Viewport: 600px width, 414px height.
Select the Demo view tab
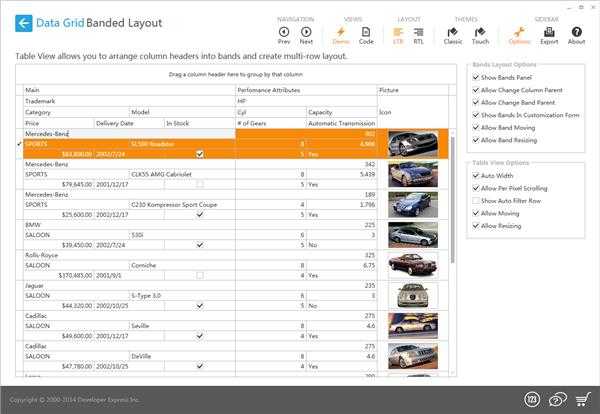[x=340, y=36]
